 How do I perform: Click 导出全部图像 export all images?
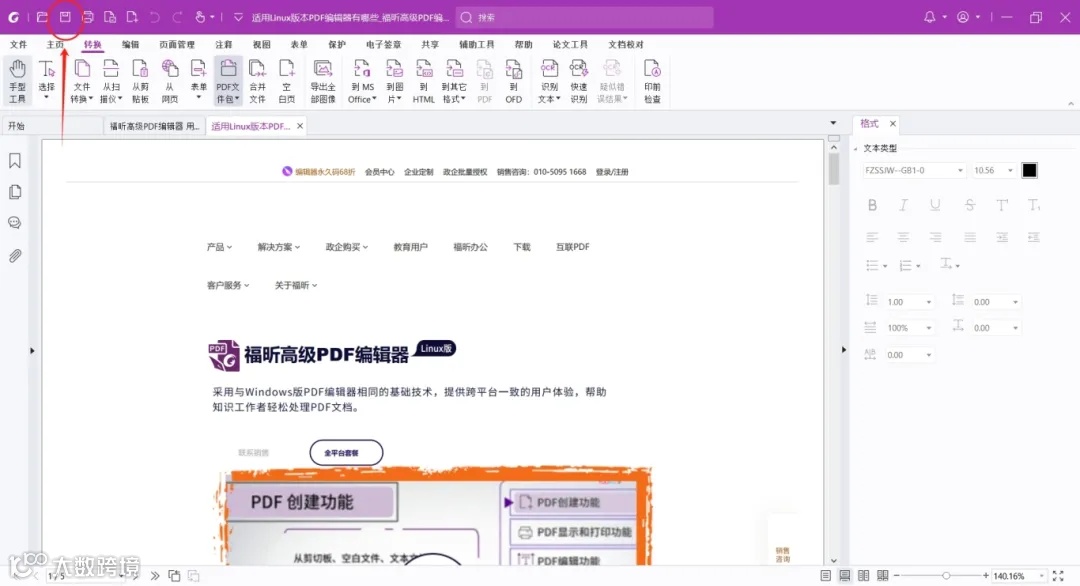click(x=323, y=81)
